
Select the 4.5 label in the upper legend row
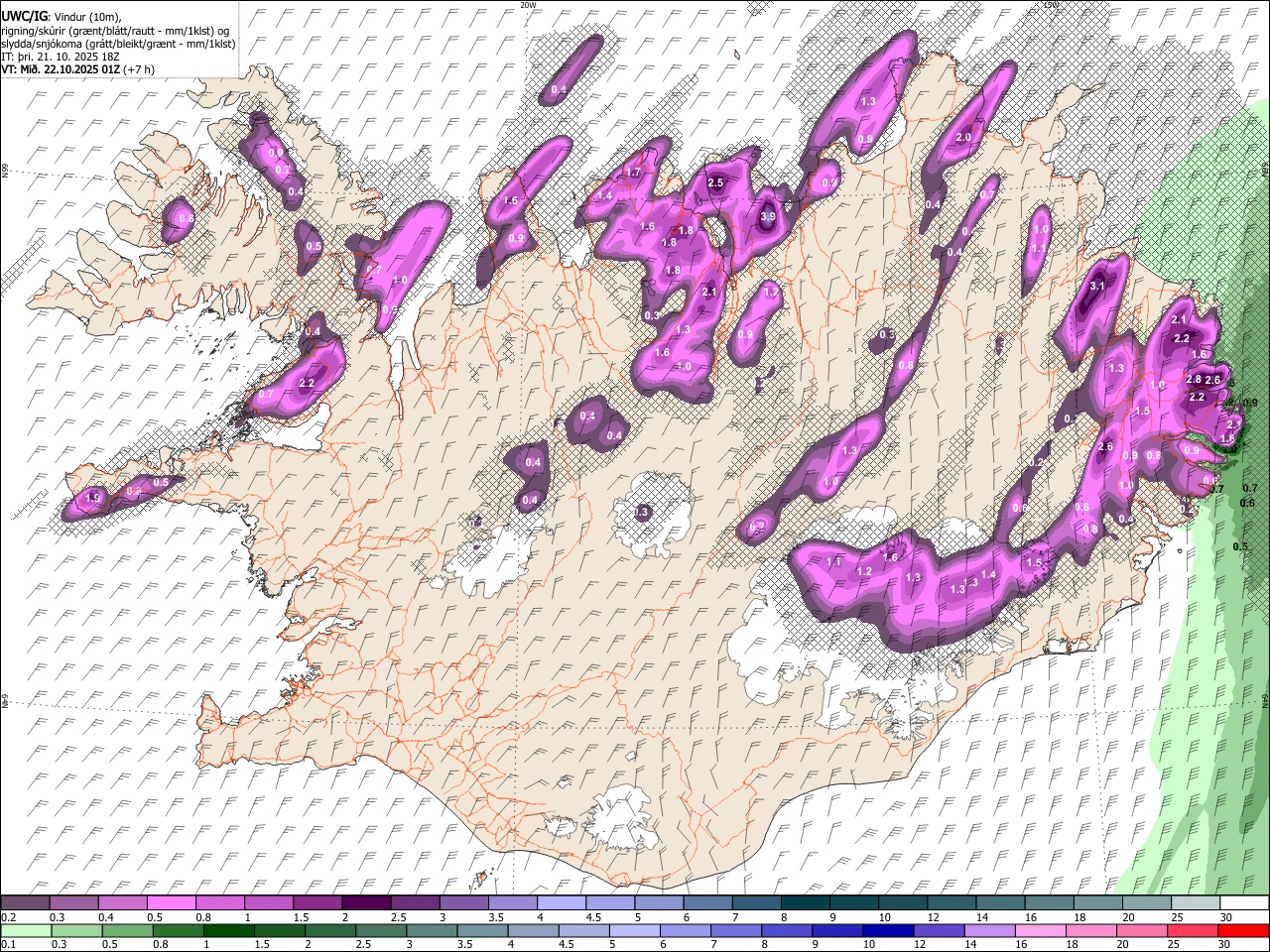click(x=593, y=917)
